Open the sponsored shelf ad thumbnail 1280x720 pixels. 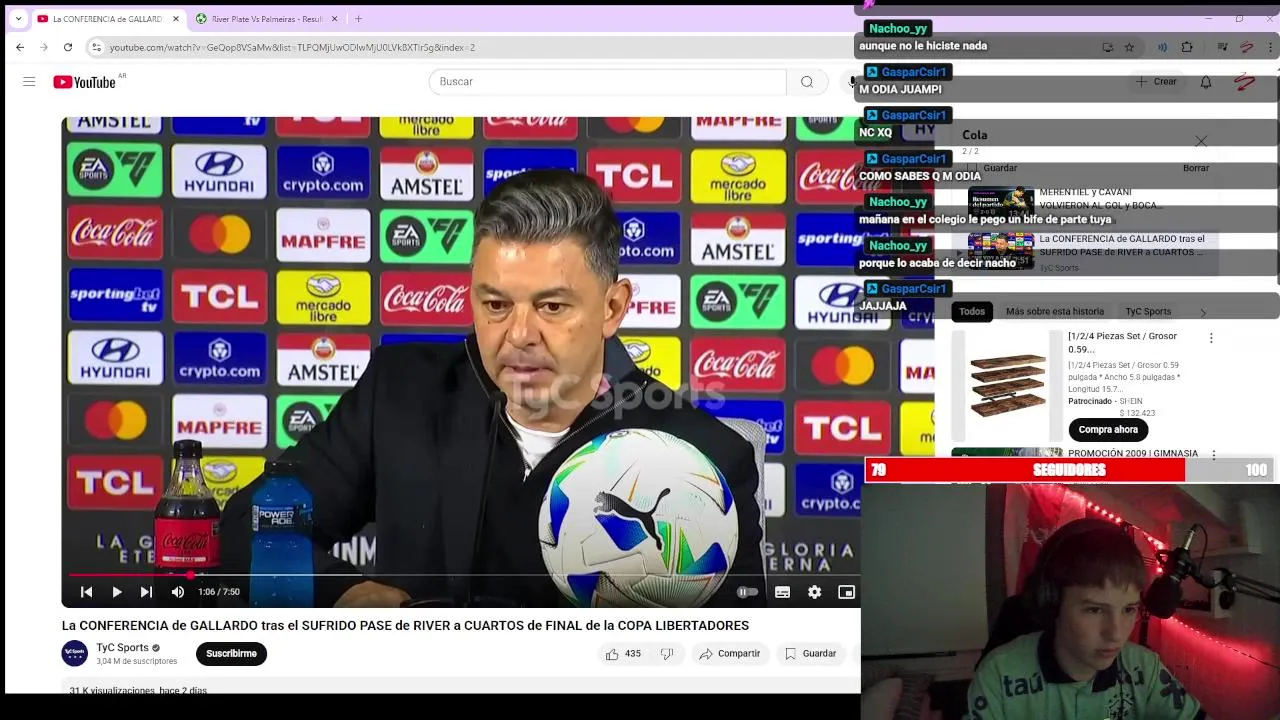pyautogui.click(x=1007, y=386)
